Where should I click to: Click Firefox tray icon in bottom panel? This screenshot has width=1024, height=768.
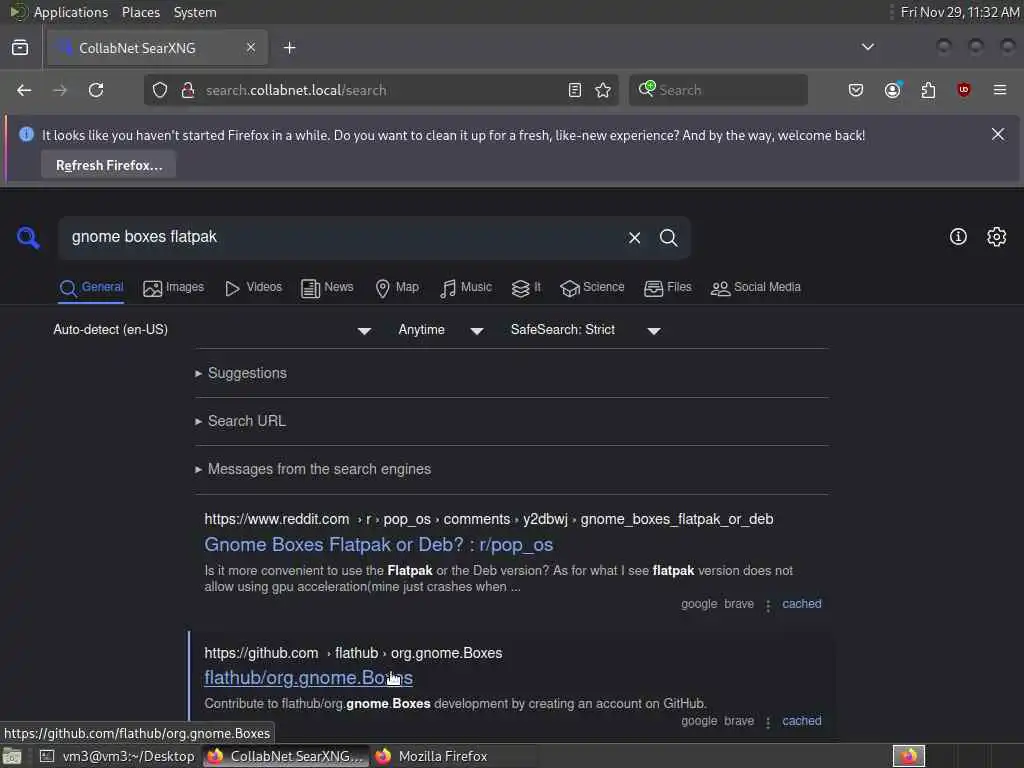coord(908,756)
